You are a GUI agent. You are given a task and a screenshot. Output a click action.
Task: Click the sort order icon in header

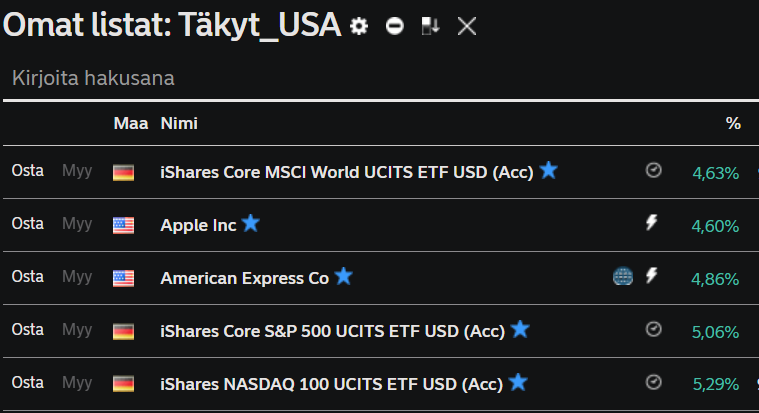pos(430,26)
